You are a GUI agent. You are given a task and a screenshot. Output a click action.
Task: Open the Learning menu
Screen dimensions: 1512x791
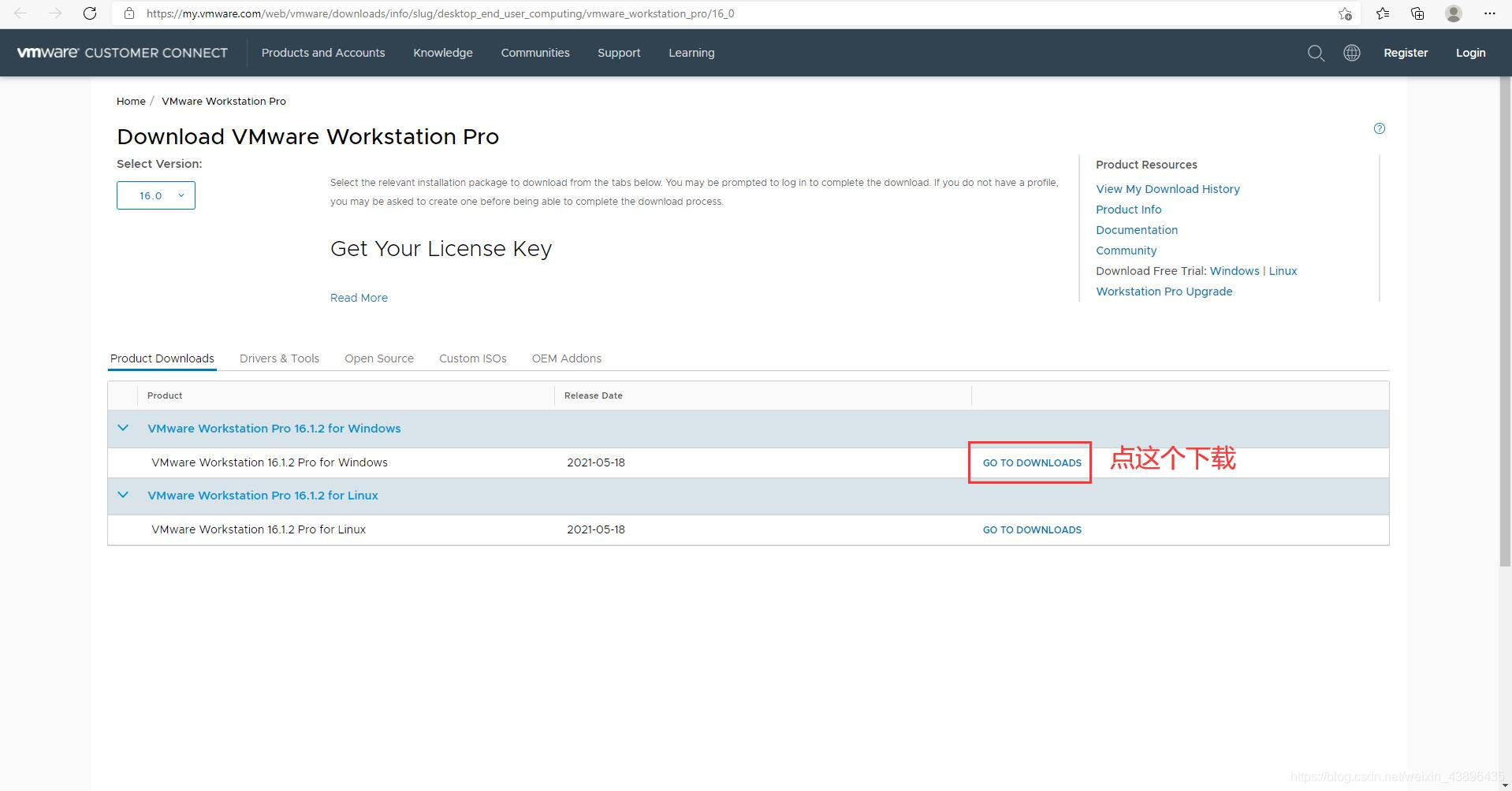(x=691, y=53)
